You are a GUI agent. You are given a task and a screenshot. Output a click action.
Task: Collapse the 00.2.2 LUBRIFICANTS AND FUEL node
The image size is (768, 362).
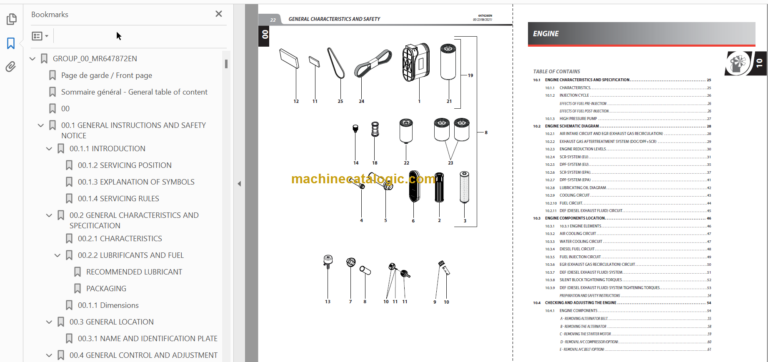57,256
